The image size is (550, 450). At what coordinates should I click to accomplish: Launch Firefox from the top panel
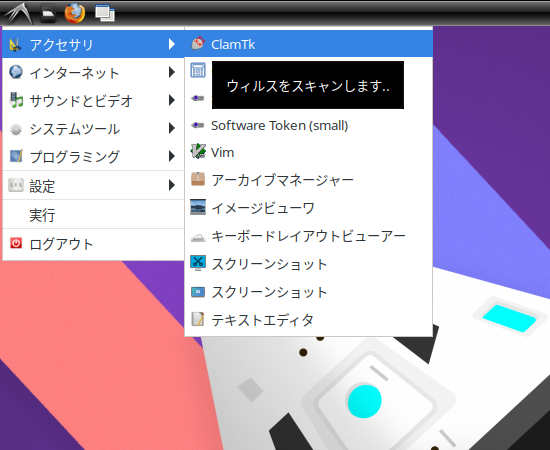coord(75,13)
